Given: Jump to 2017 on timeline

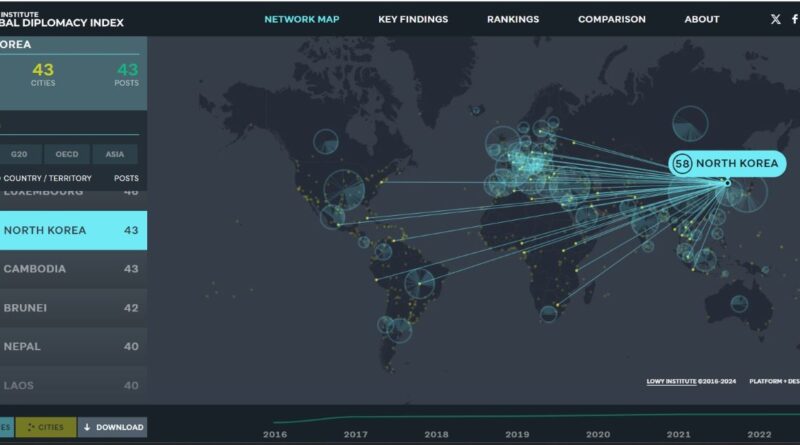Looking at the screenshot, I should click(x=356, y=434).
